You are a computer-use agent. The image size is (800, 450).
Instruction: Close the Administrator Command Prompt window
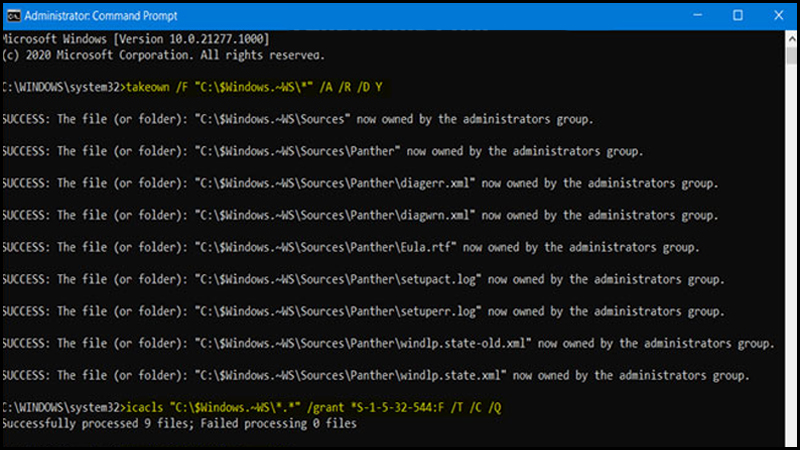click(x=779, y=15)
